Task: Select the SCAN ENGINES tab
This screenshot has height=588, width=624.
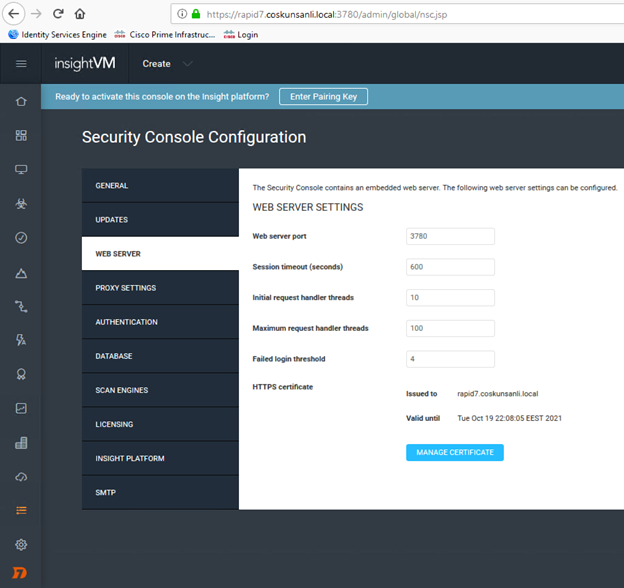Action: pyautogui.click(x=160, y=390)
